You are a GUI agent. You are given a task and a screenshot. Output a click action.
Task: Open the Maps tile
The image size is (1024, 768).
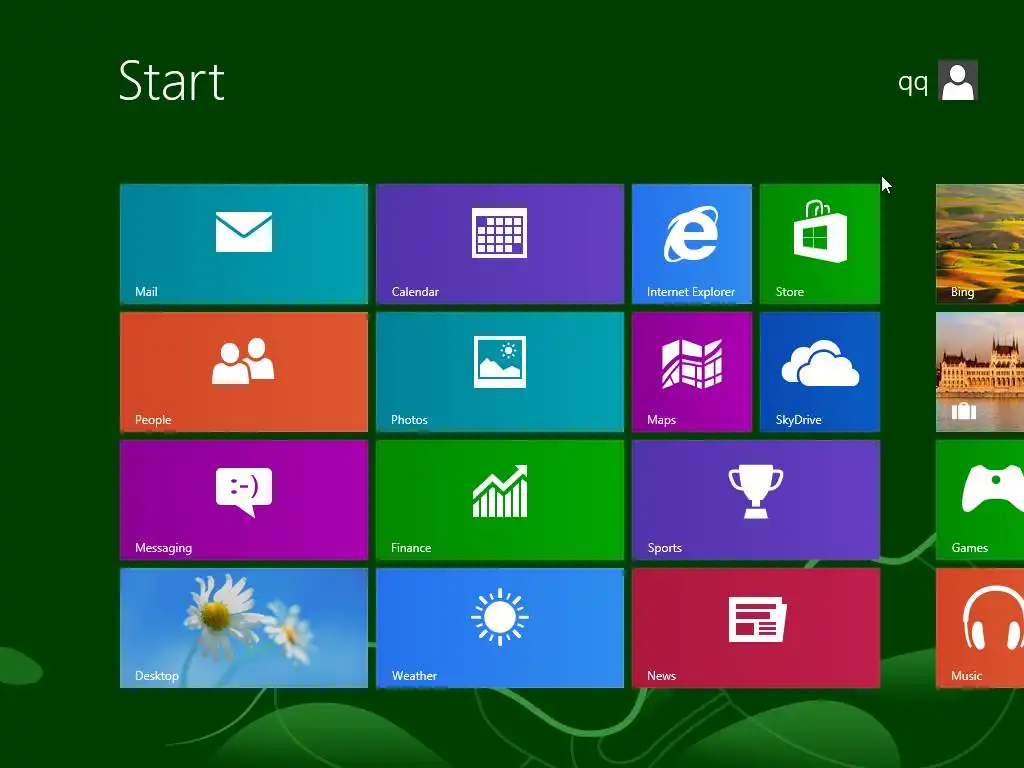point(692,372)
